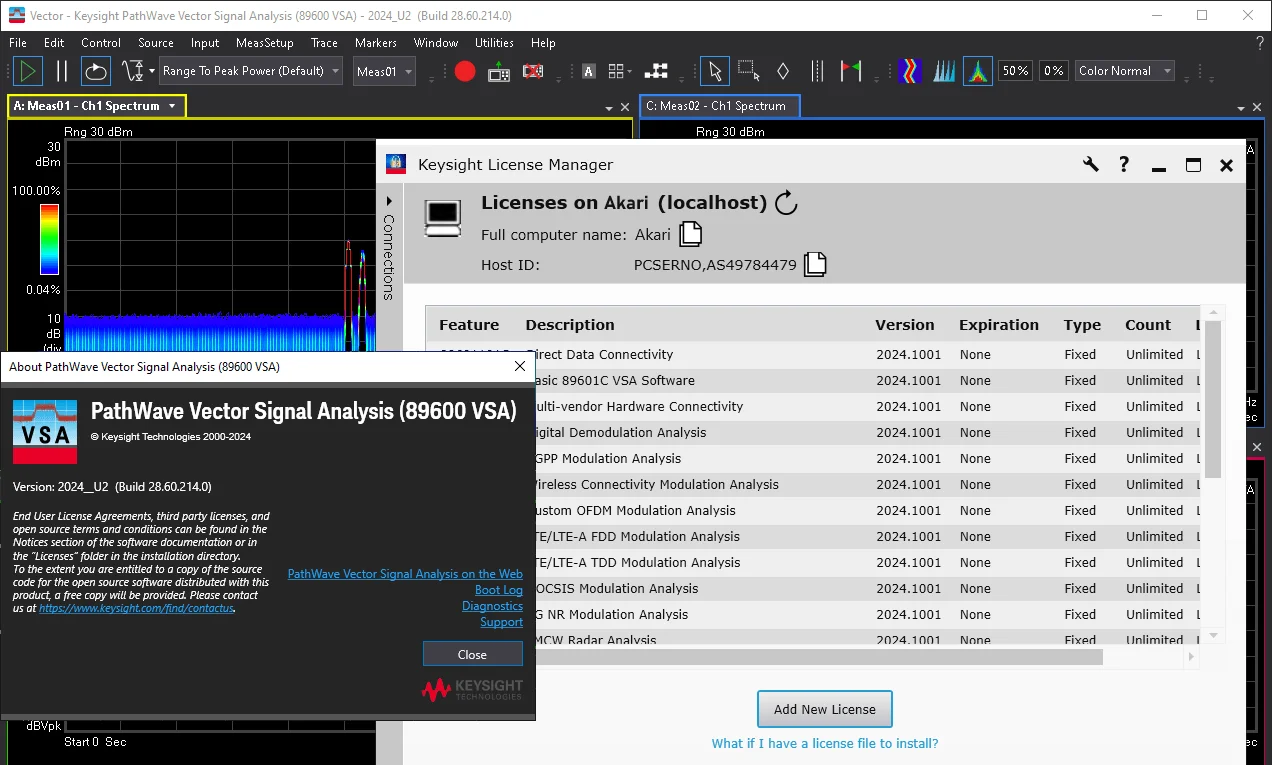Open License Manager settings wrench icon

1091,165
